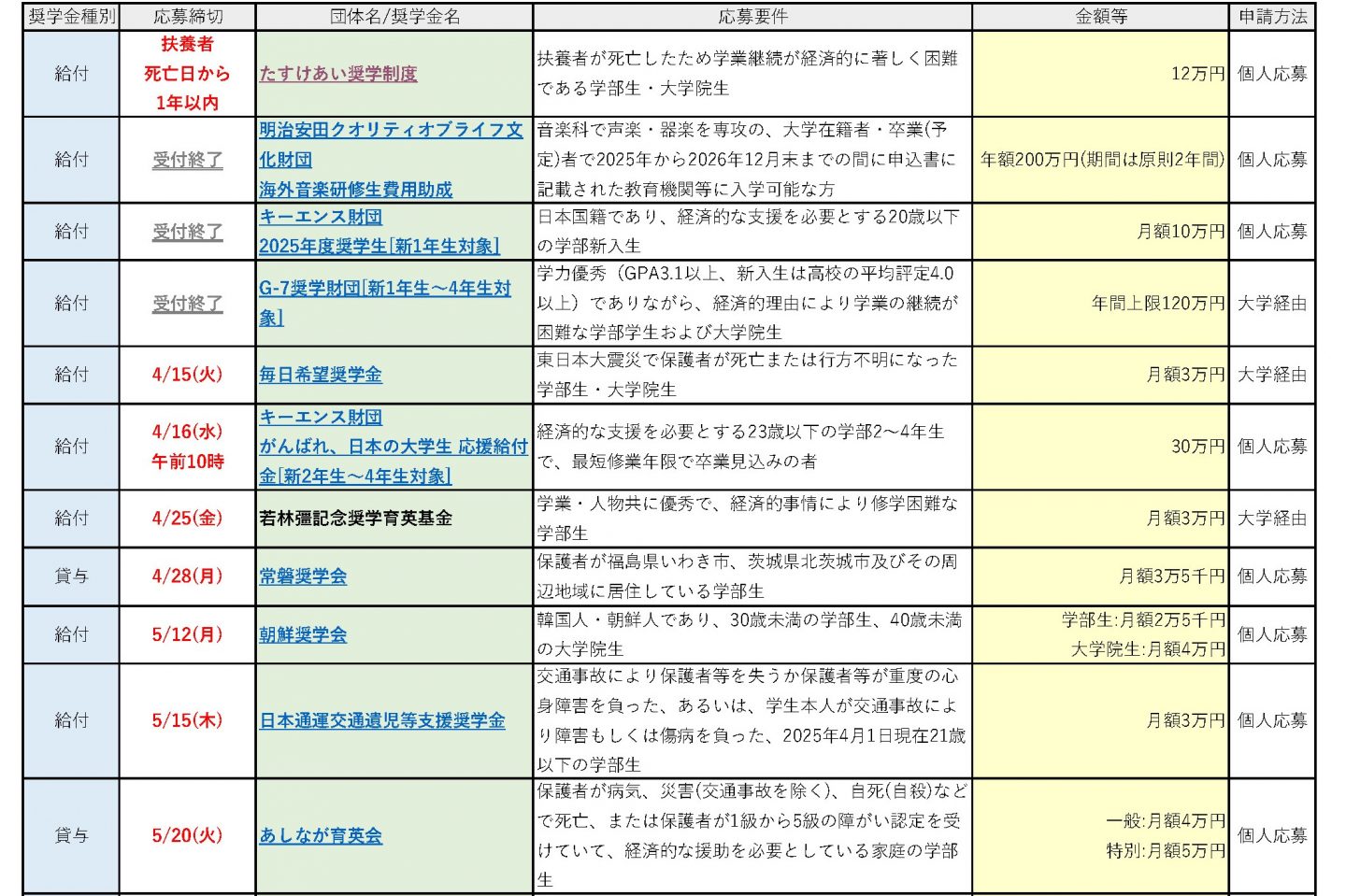Screen dimensions: 1346x896
Task: Select the 金額等 column header
Action: [x=1100, y=17]
